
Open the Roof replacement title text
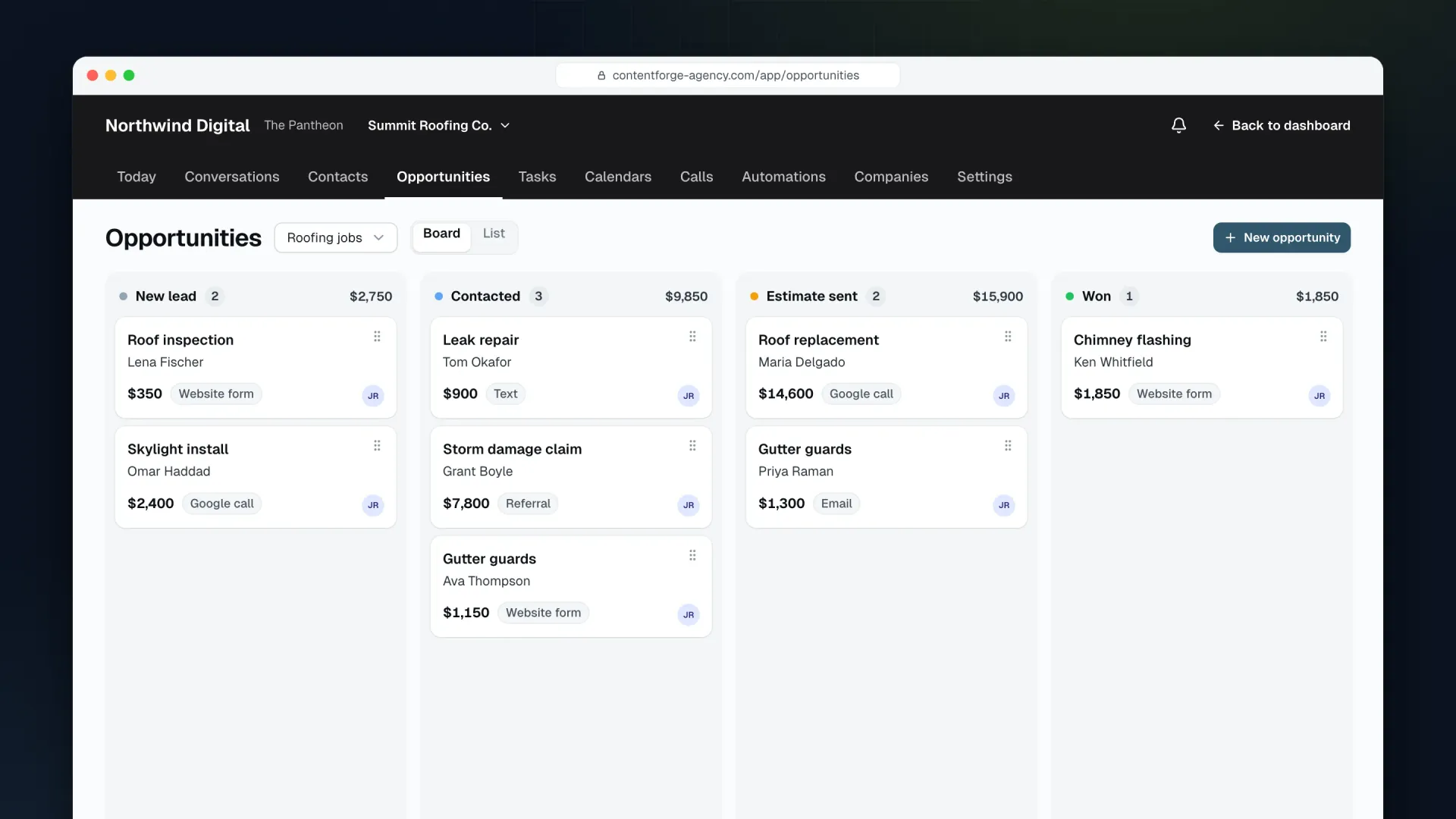click(x=818, y=340)
